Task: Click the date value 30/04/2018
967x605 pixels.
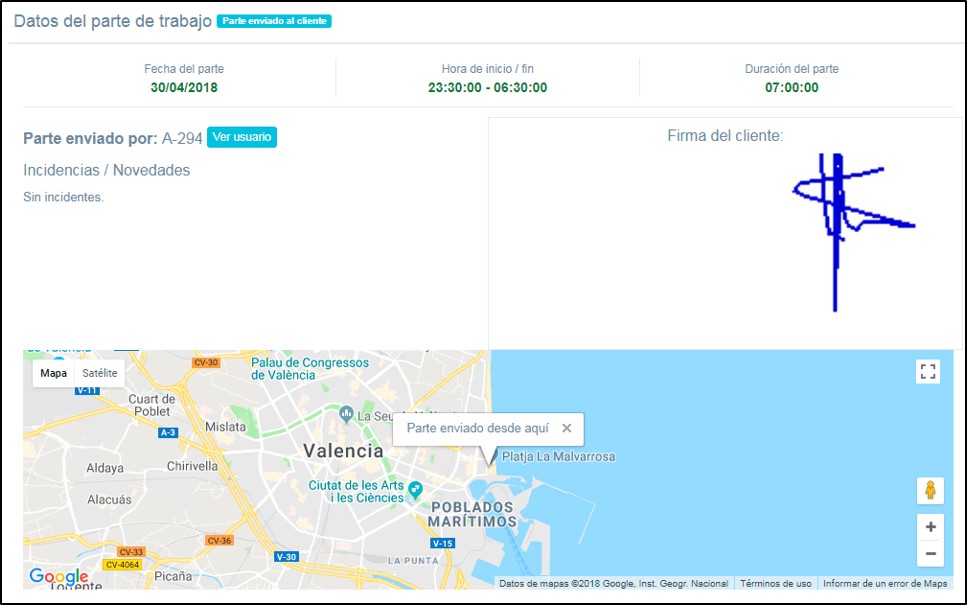Action: [x=184, y=88]
